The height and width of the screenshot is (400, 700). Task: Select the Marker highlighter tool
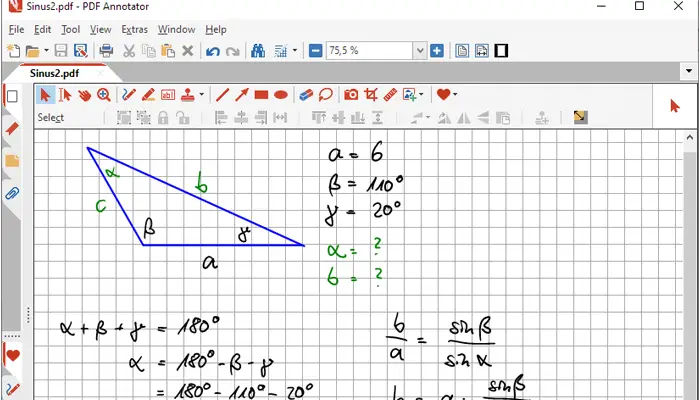(x=148, y=95)
